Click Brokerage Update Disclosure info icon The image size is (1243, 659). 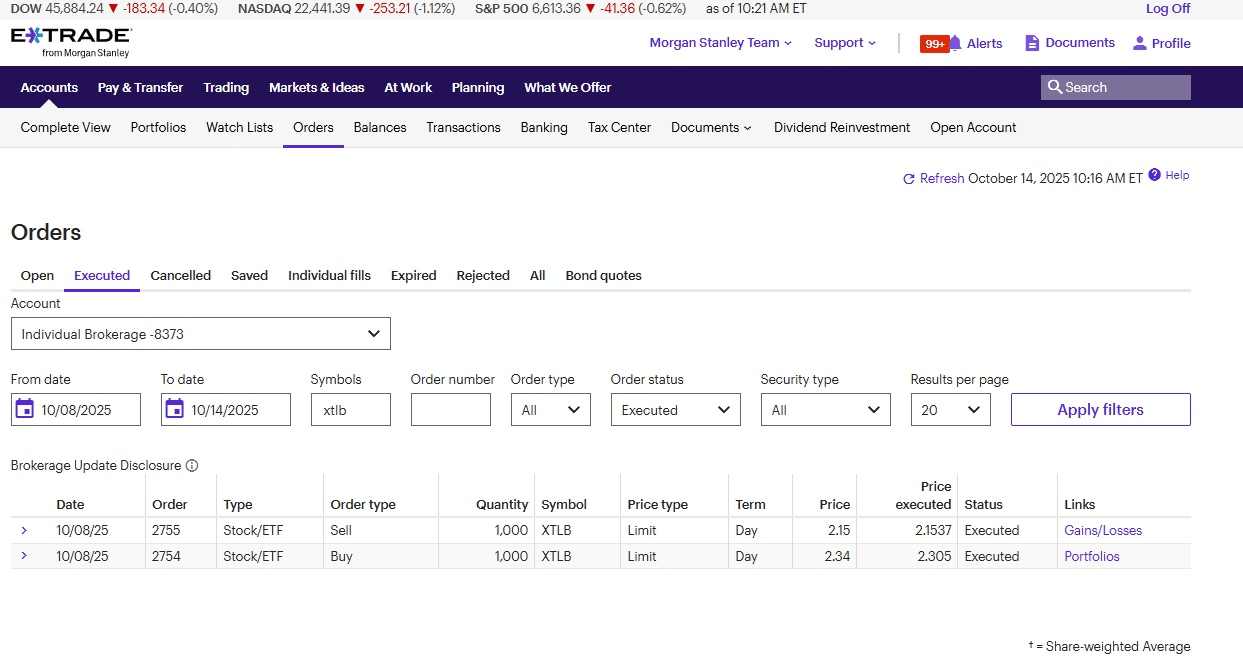[192, 465]
